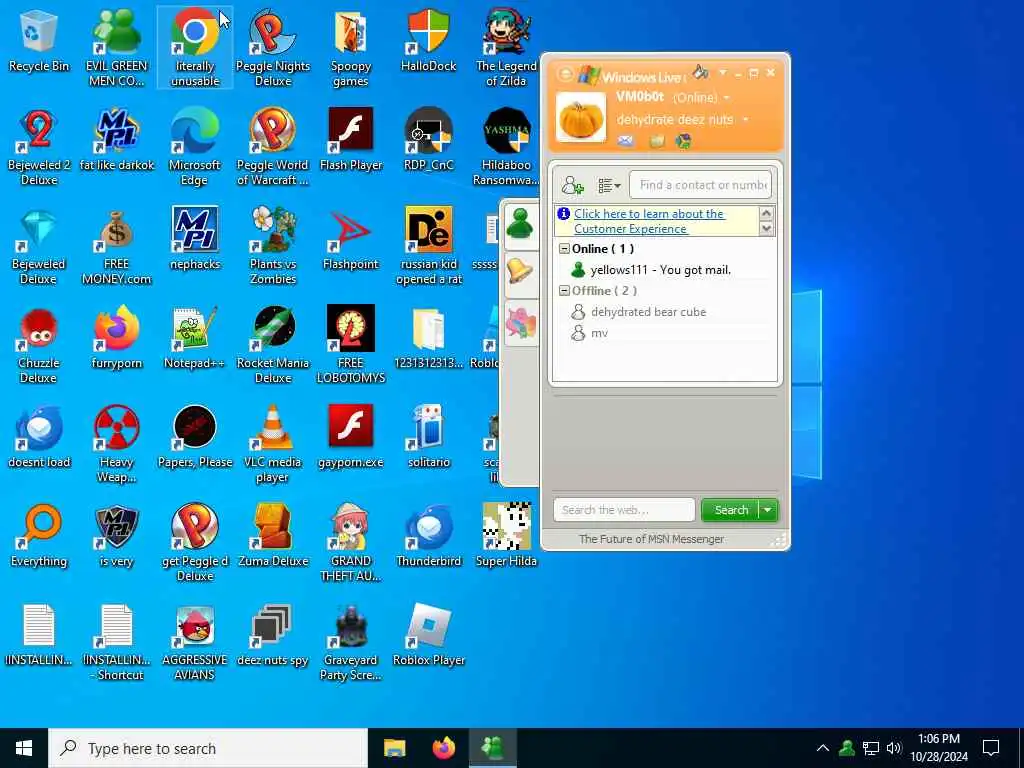Image resolution: width=1024 pixels, height=768 pixels.
Task: Select the bell alerts tab in Messenger sidebar
Action: [x=520, y=271]
